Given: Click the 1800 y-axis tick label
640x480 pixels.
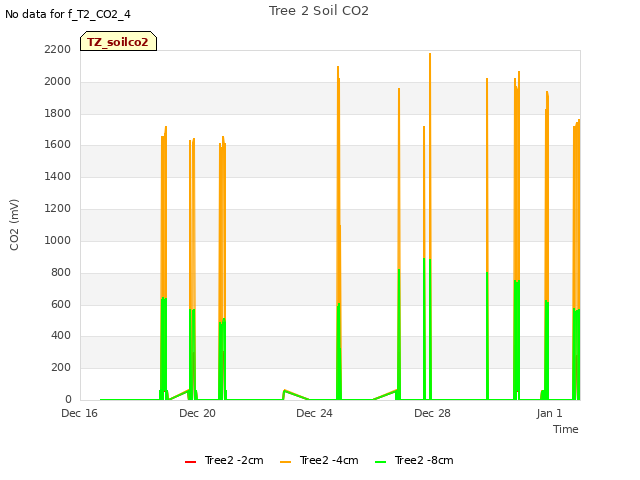Looking at the screenshot, I should [58, 113].
